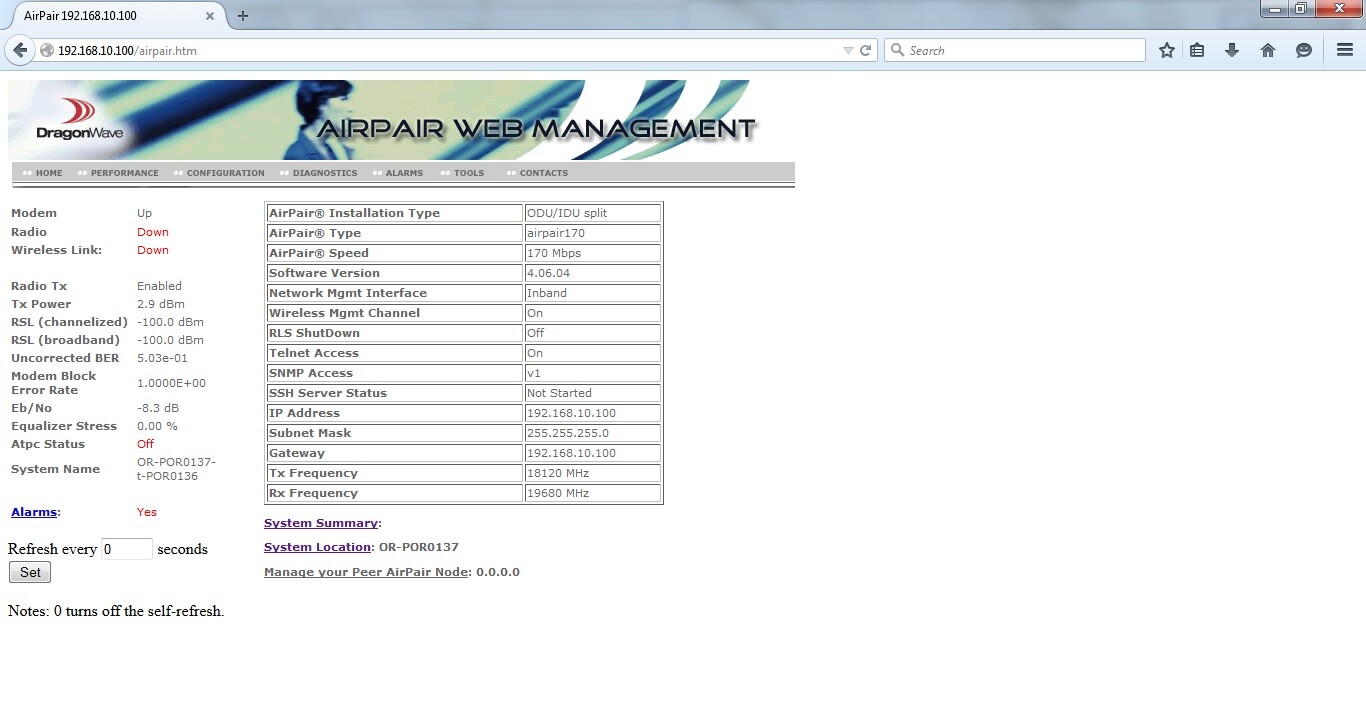Screen dimensions: 1366x728
Task: Open the DIAGNOSTICS menu item
Action: tap(325, 173)
